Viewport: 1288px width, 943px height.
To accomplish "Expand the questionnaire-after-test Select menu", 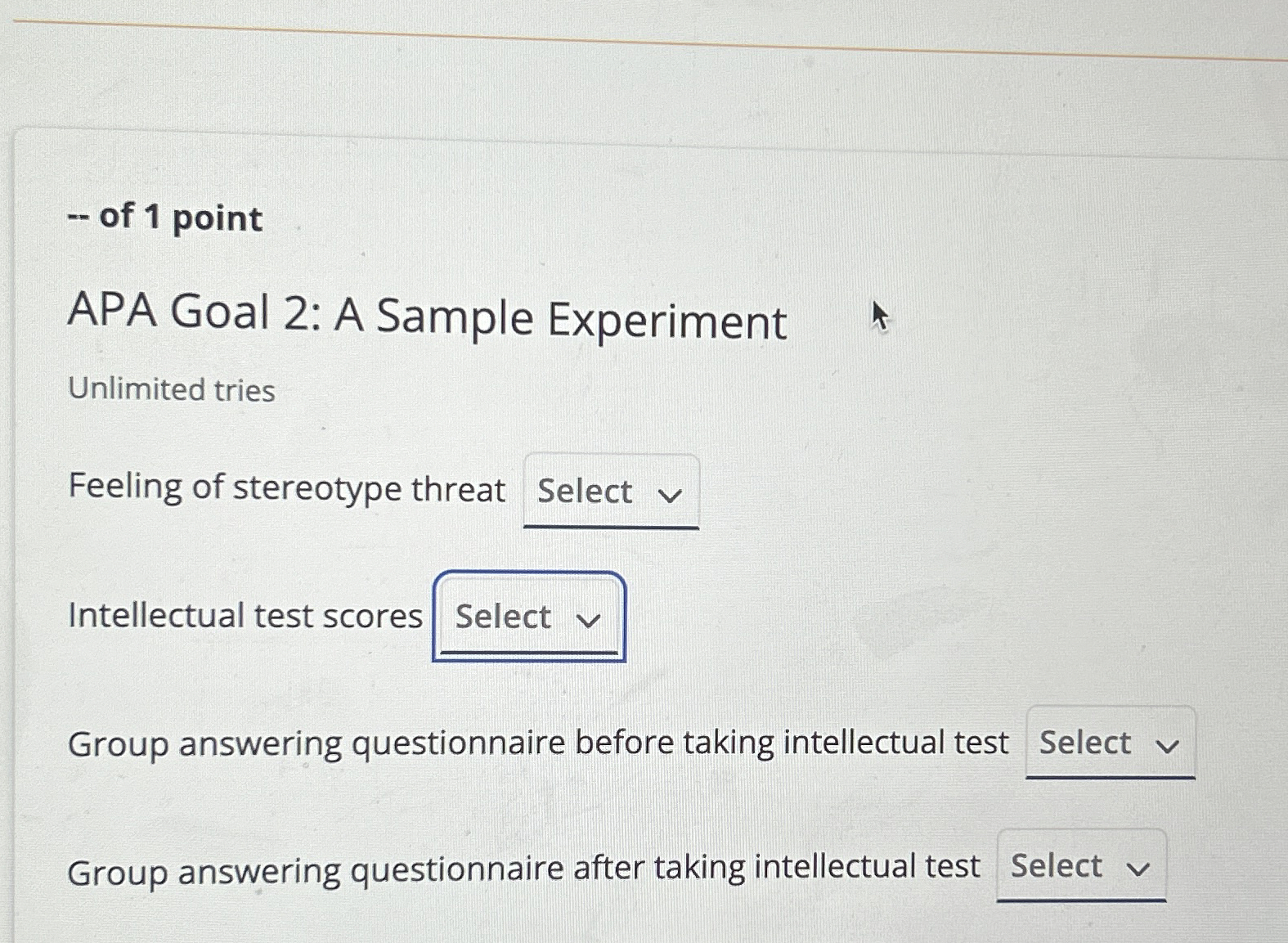I will [x=1079, y=867].
